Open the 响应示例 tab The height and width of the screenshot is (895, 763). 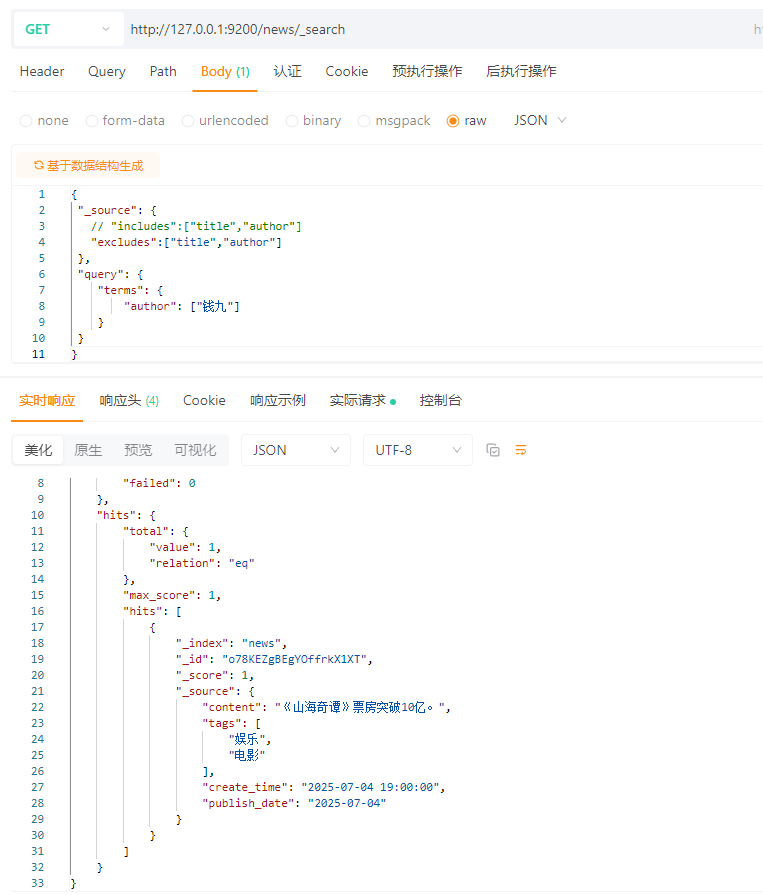(277, 401)
